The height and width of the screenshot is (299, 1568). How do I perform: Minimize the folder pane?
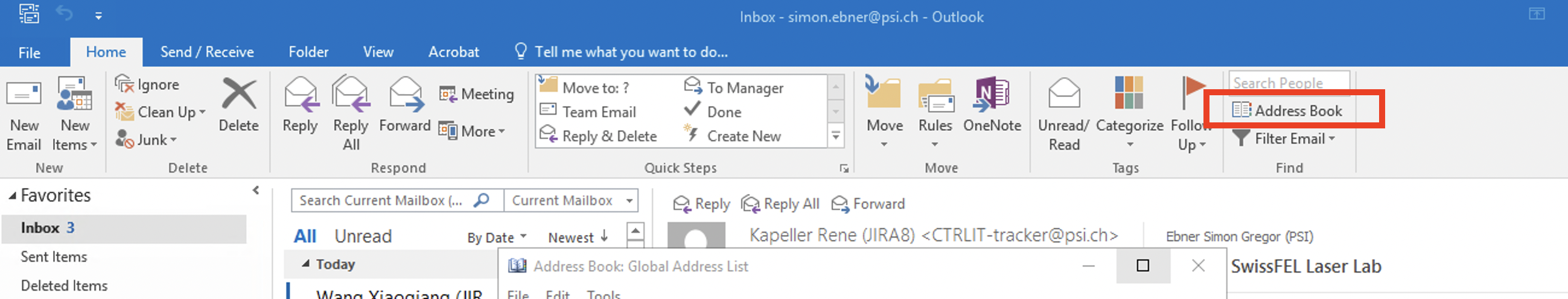coord(256,190)
